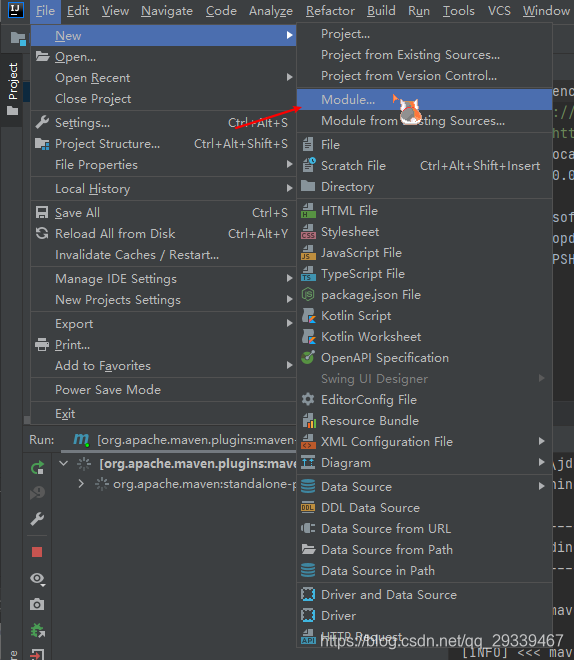Click the eye show options icon

click(x=37, y=579)
